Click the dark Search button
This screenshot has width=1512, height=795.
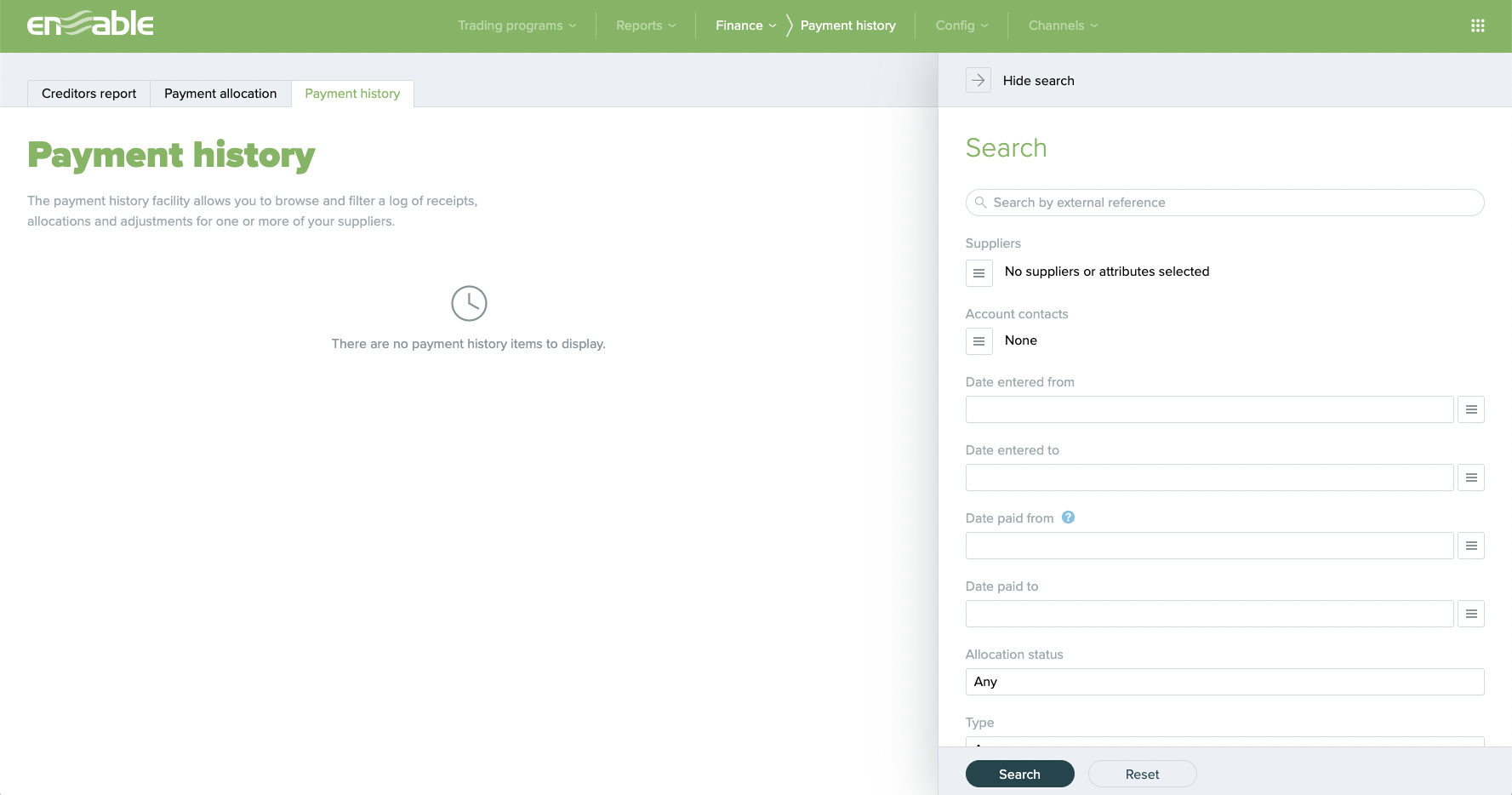pos(1020,774)
